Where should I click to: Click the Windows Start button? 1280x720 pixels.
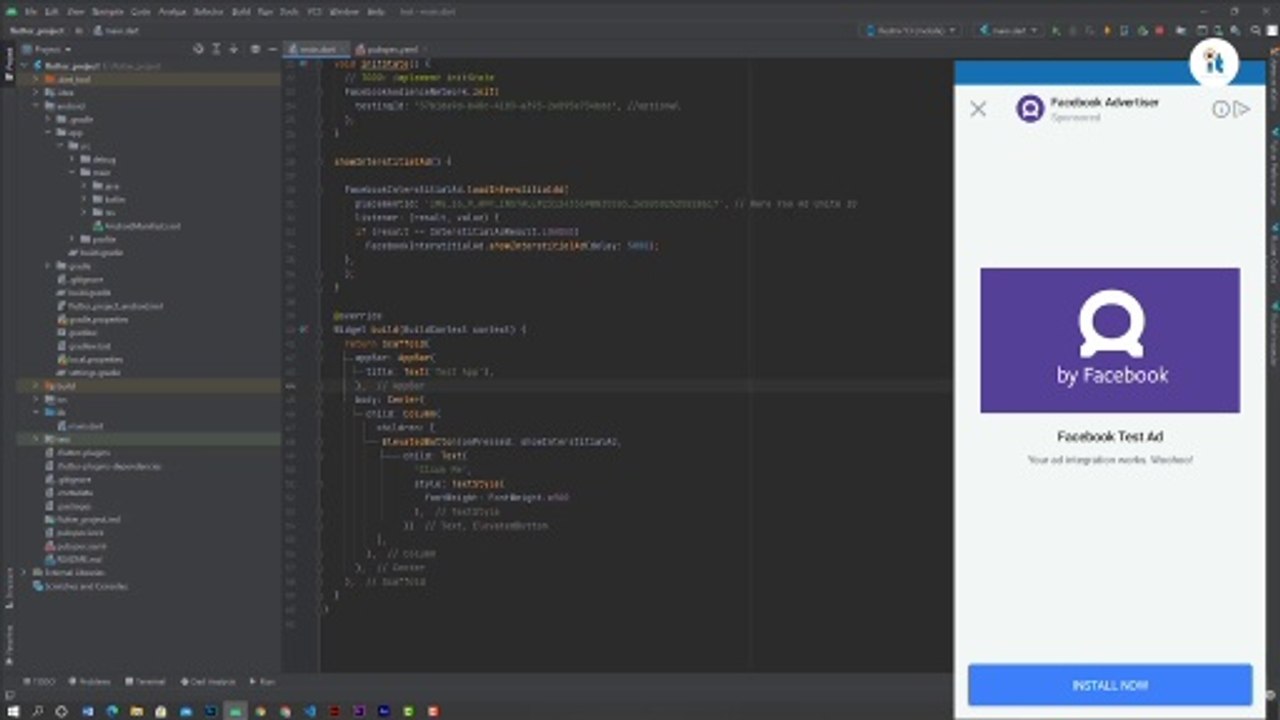(12, 710)
